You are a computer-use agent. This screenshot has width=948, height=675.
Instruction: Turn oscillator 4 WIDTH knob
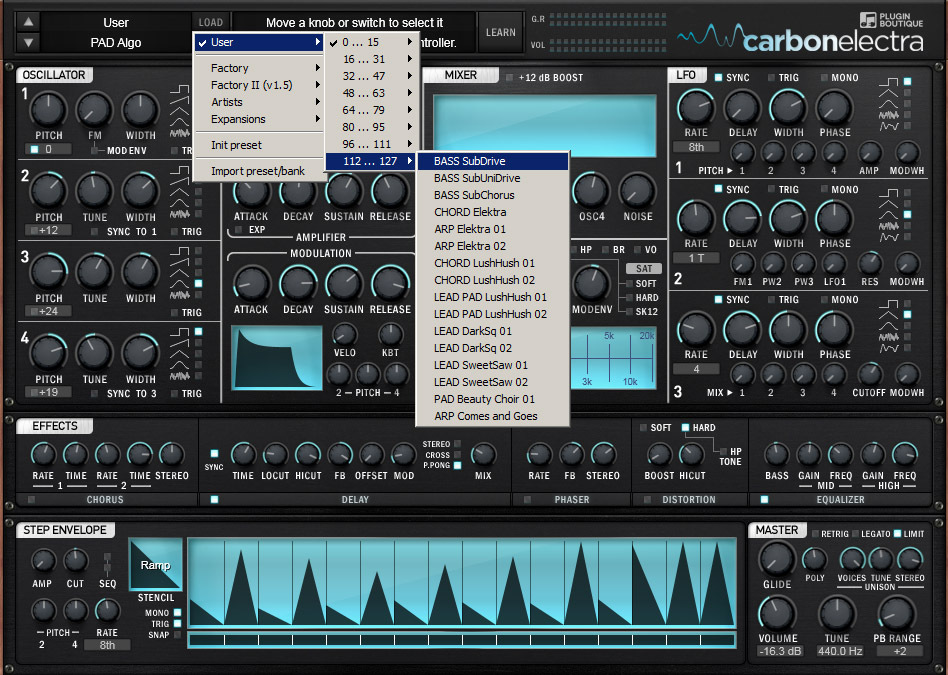pos(140,354)
